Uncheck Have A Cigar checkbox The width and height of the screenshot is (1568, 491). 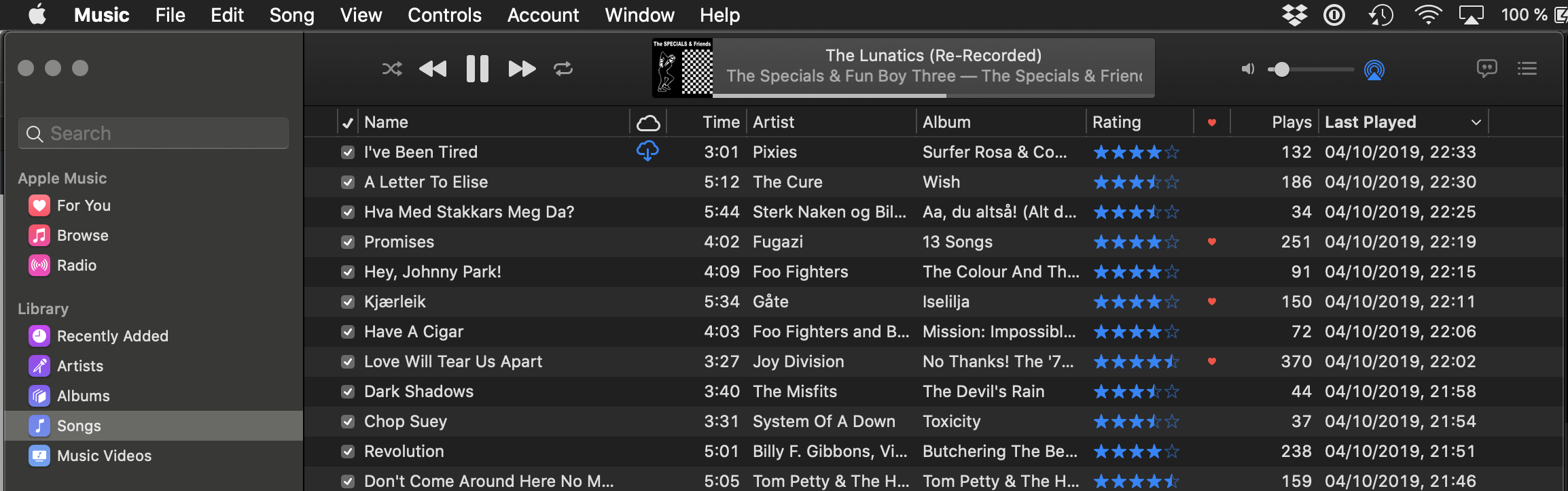coord(348,332)
